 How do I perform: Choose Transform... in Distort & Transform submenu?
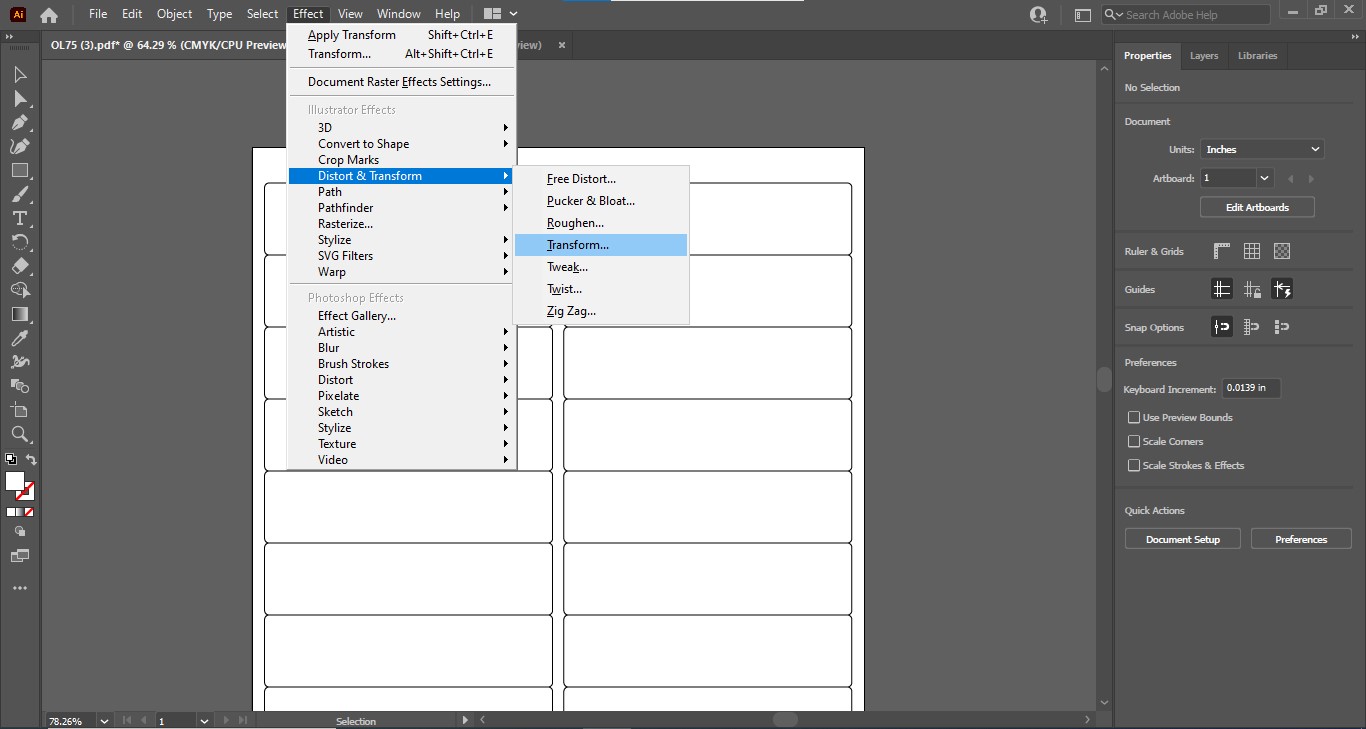[x=601, y=245]
